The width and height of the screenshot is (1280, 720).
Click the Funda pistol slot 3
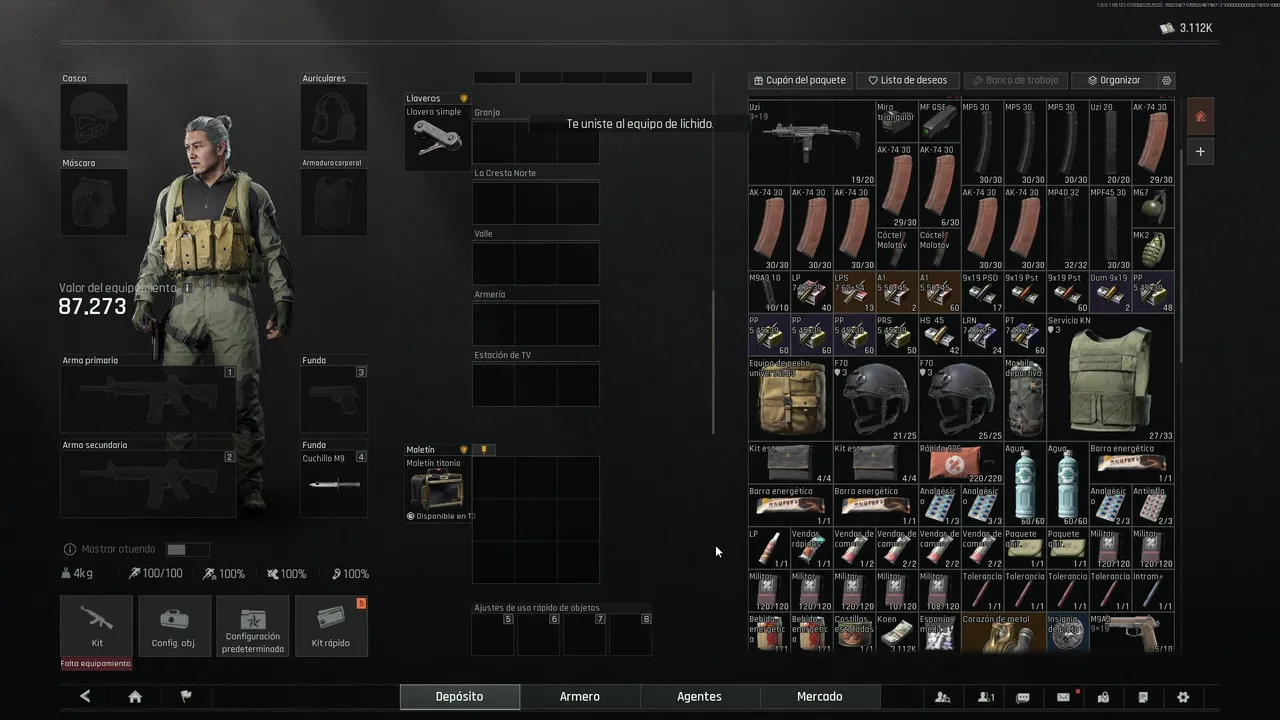pyautogui.click(x=334, y=399)
